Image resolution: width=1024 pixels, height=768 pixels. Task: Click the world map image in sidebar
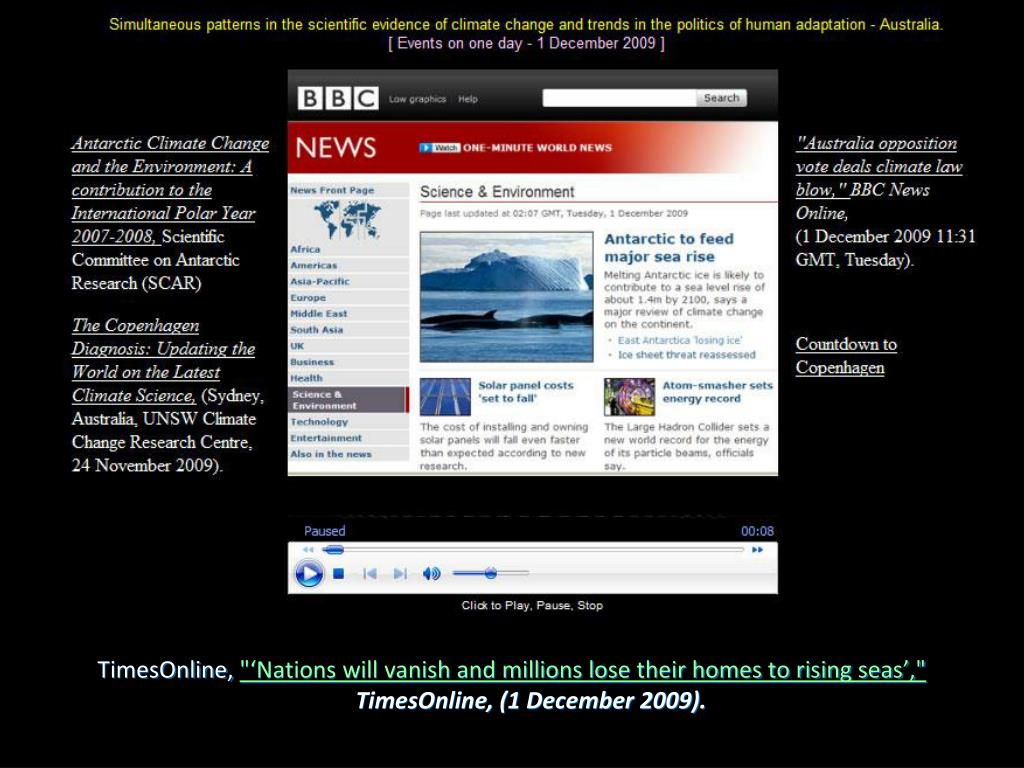[347, 219]
